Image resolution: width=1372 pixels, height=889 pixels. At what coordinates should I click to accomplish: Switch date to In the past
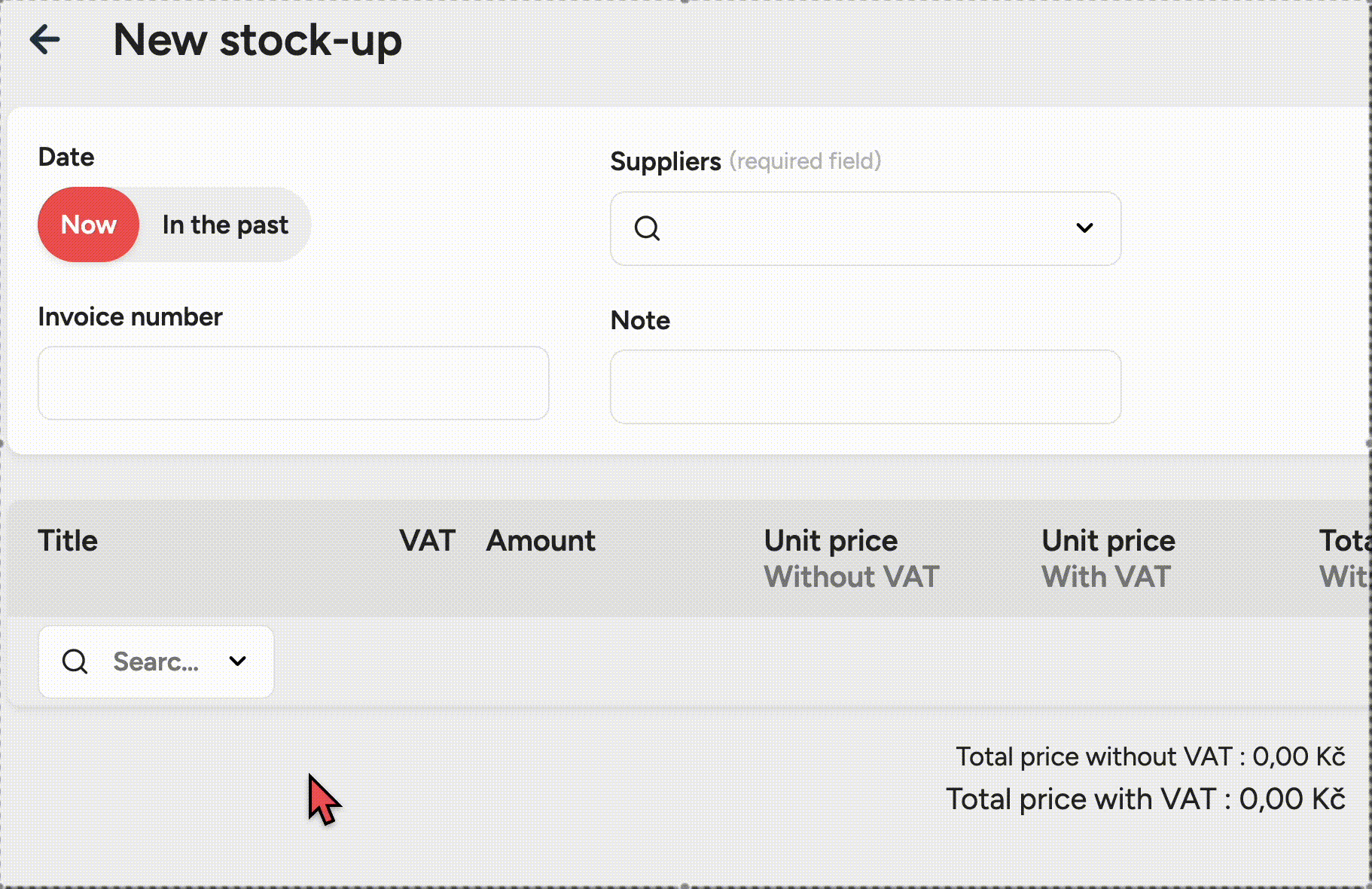click(x=225, y=225)
